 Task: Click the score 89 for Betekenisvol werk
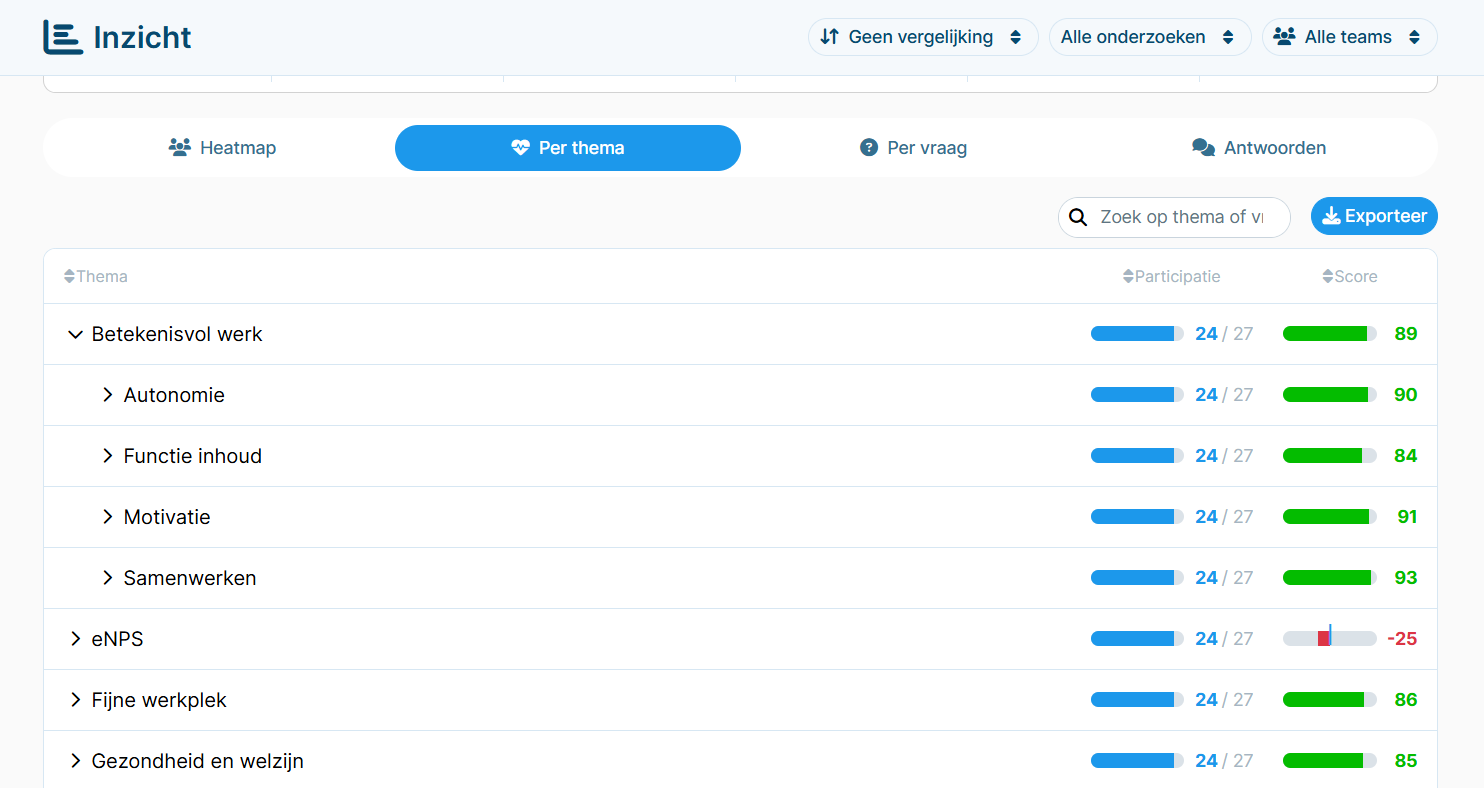point(1406,334)
